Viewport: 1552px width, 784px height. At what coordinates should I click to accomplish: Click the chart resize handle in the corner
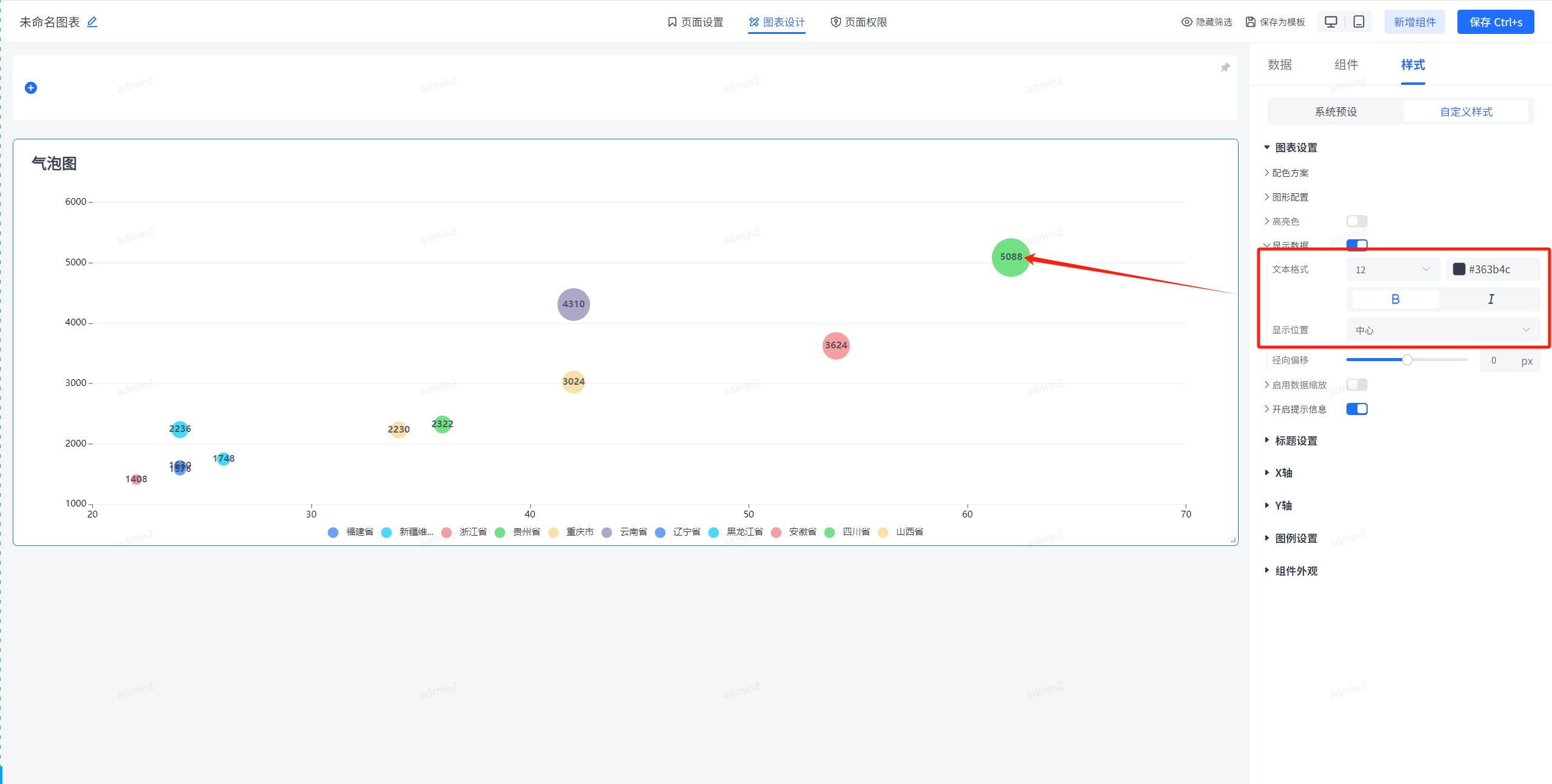pos(1233,540)
